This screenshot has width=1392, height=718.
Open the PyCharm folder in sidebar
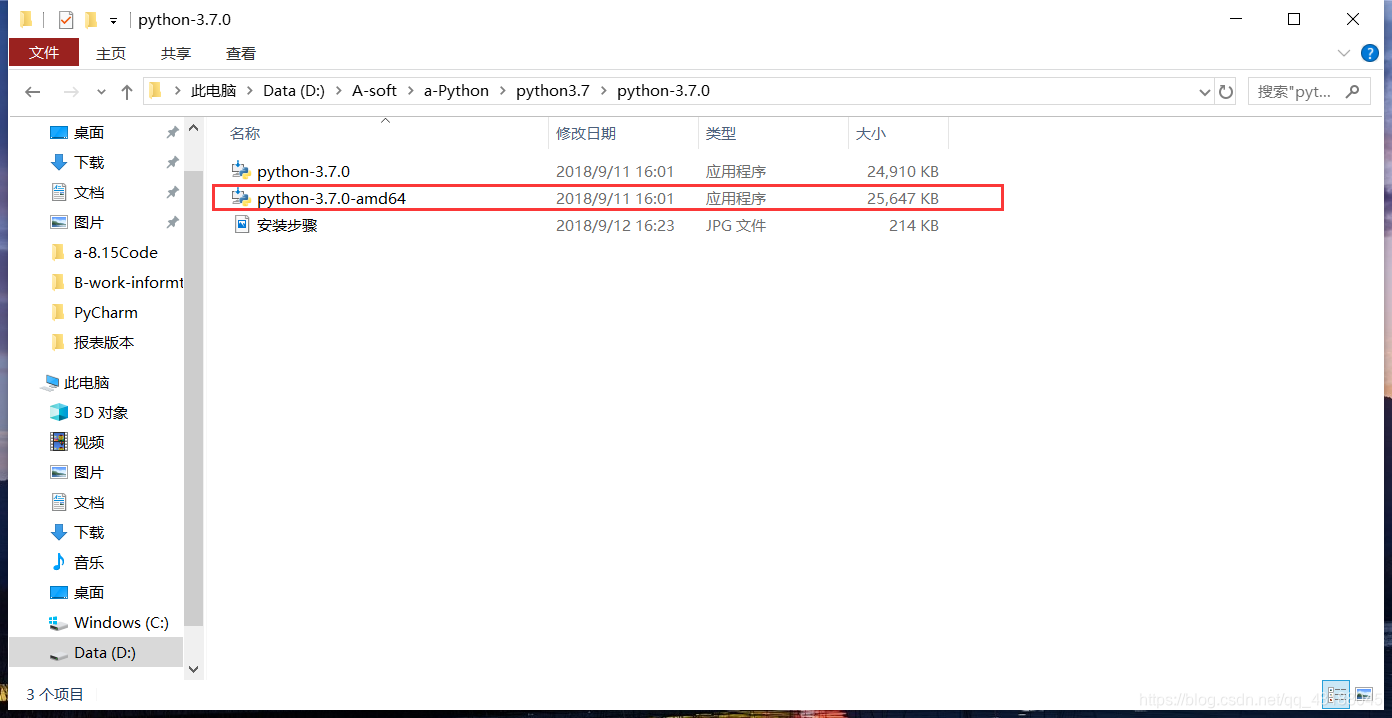pyautogui.click(x=105, y=312)
